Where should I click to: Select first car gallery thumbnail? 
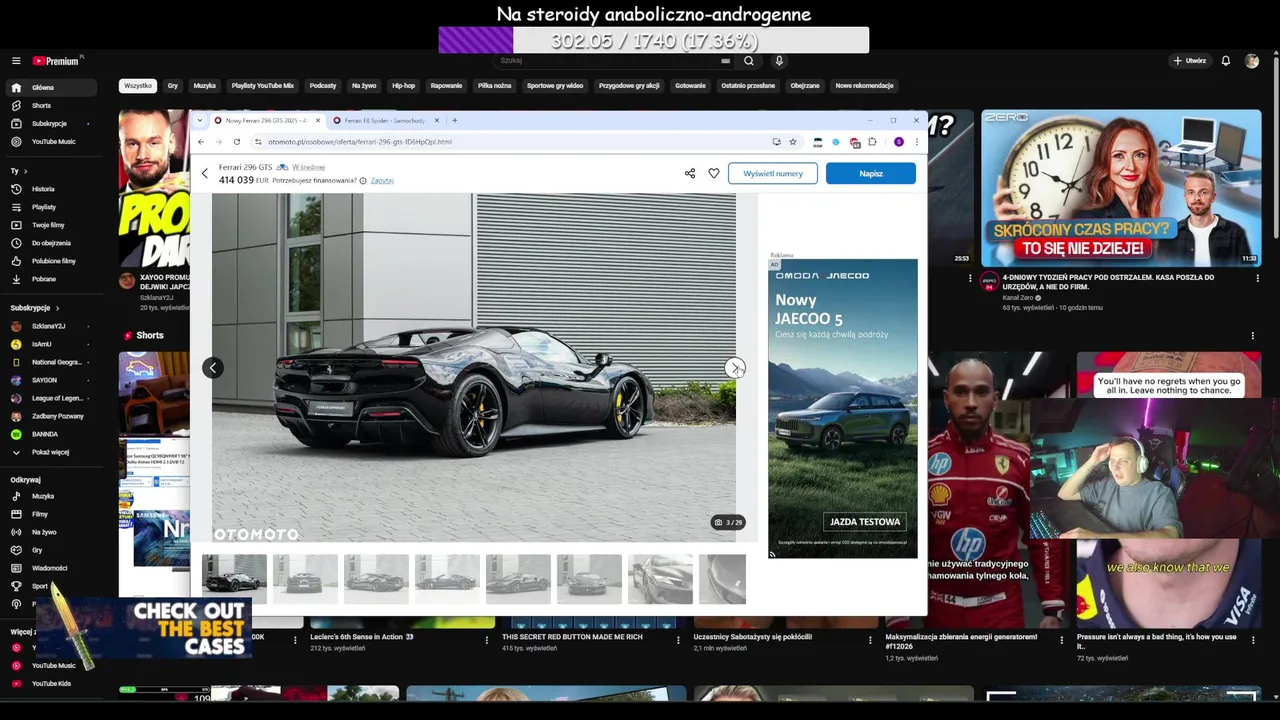point(234,579)
